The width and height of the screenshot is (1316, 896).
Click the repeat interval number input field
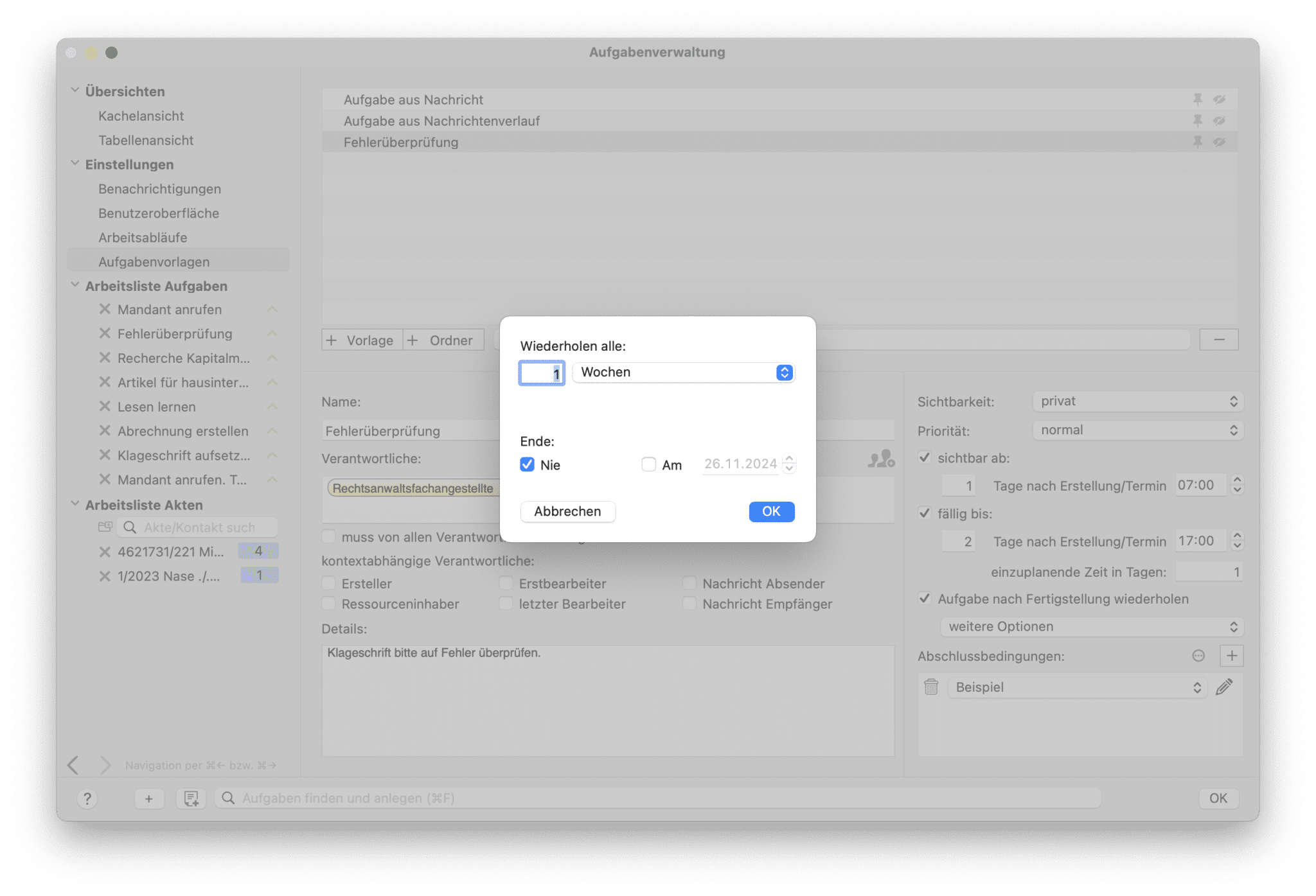pos(541,372)
